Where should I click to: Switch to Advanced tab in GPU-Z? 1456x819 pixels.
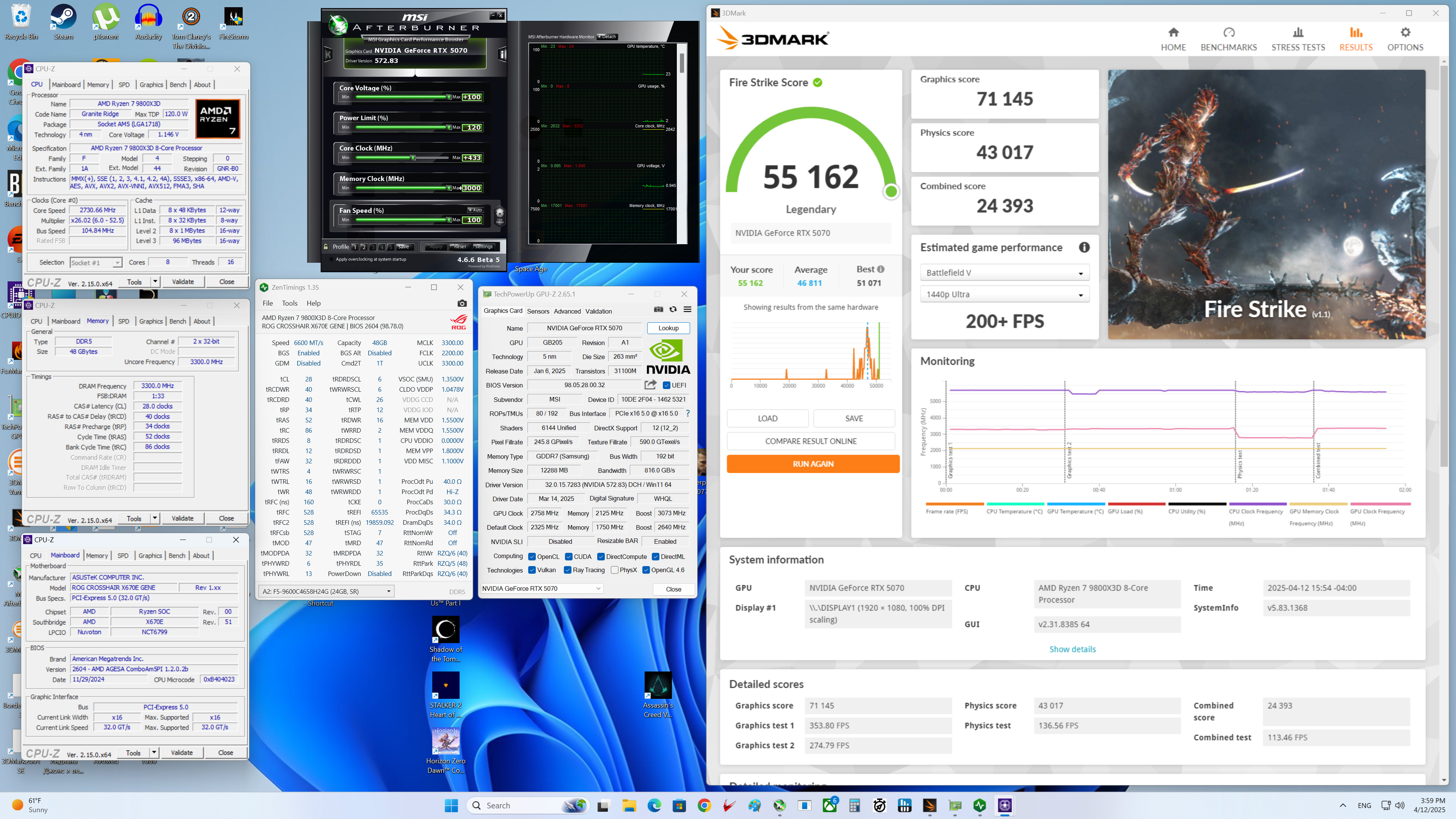567,311
